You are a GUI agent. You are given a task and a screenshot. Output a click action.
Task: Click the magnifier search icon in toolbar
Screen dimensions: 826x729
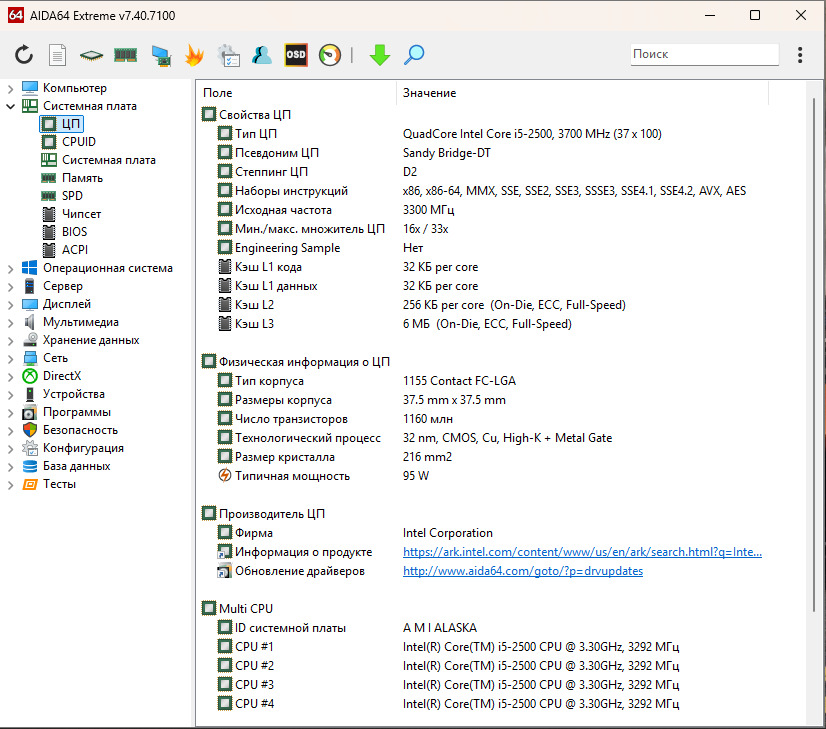click(414, 55)
